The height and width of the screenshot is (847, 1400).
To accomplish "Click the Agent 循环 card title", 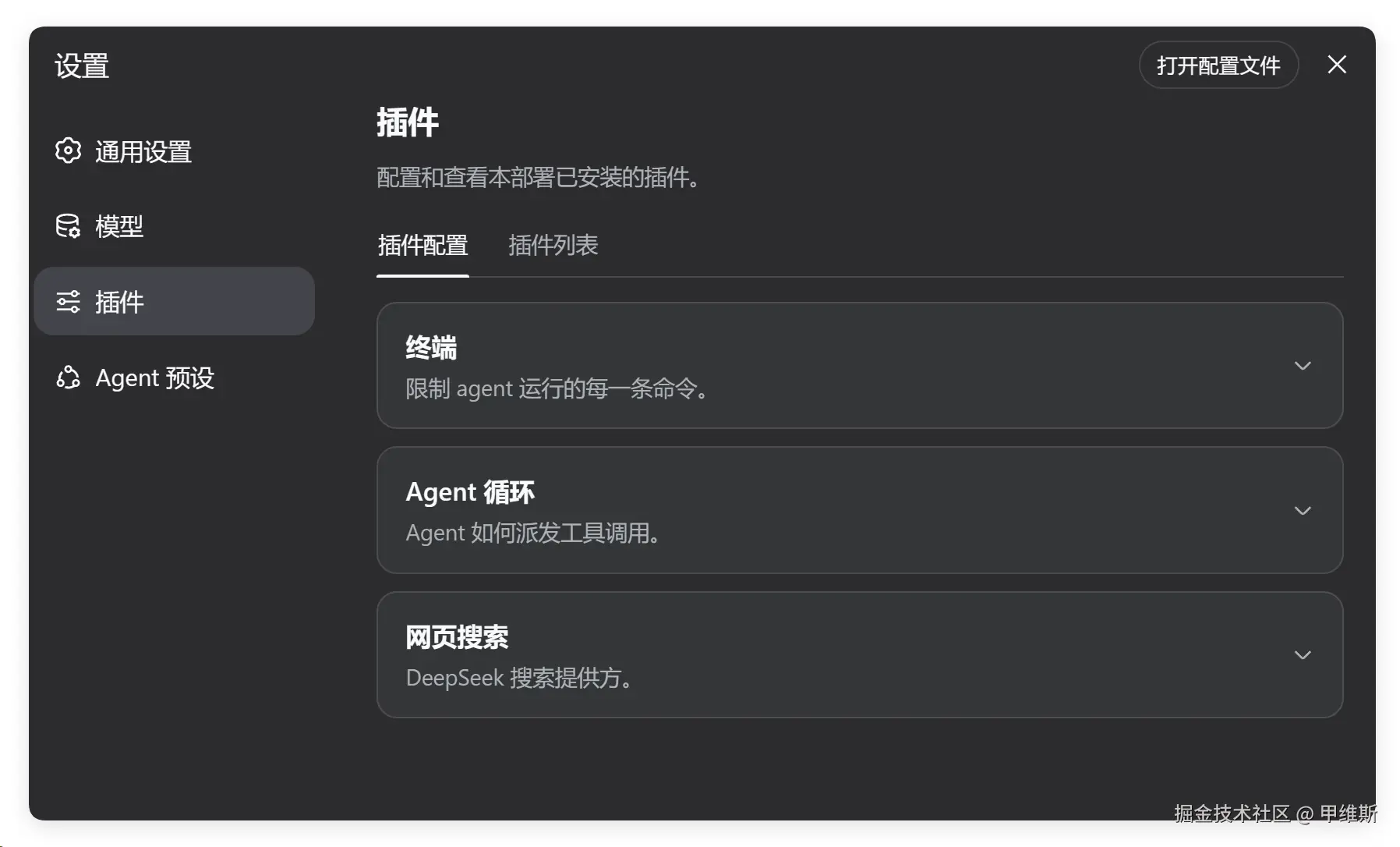I will 470,492.
